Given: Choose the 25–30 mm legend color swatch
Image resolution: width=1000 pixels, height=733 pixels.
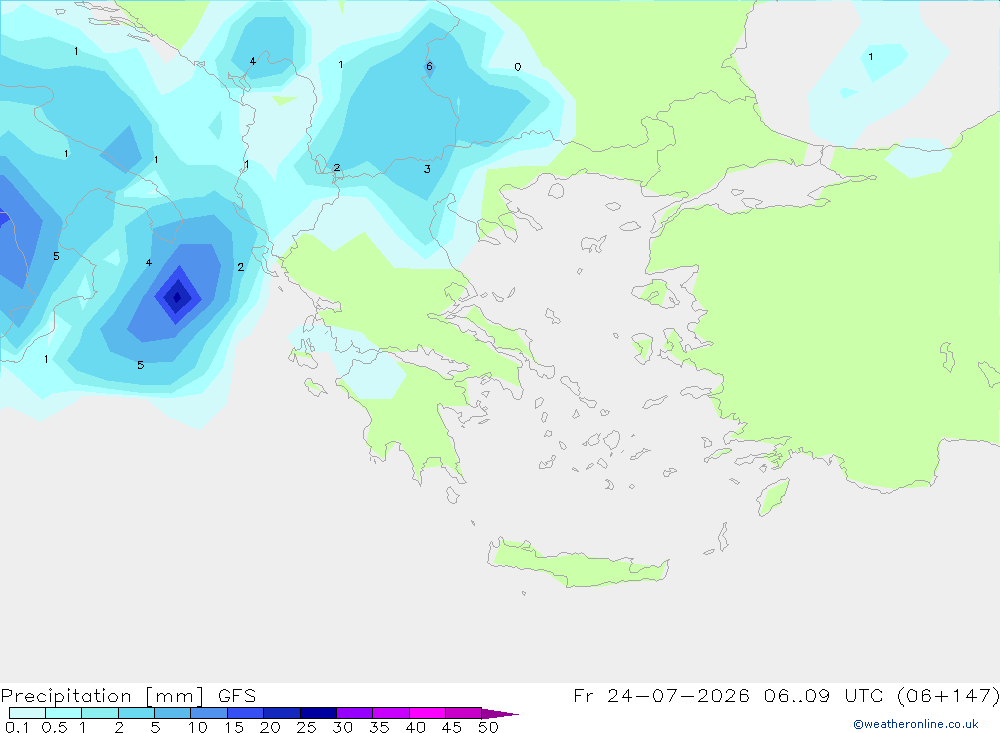Looking at the screenshot, I should (318, 713).
